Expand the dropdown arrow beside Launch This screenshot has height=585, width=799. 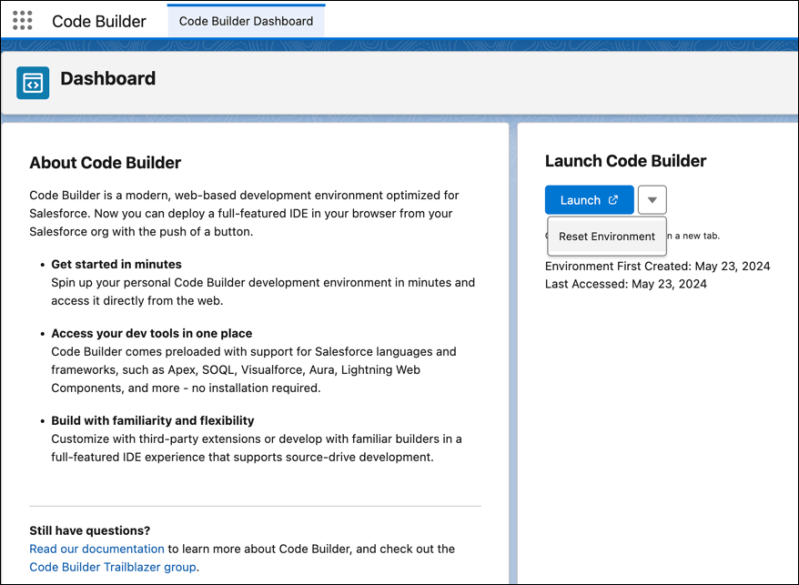click(x=652, y=200)
